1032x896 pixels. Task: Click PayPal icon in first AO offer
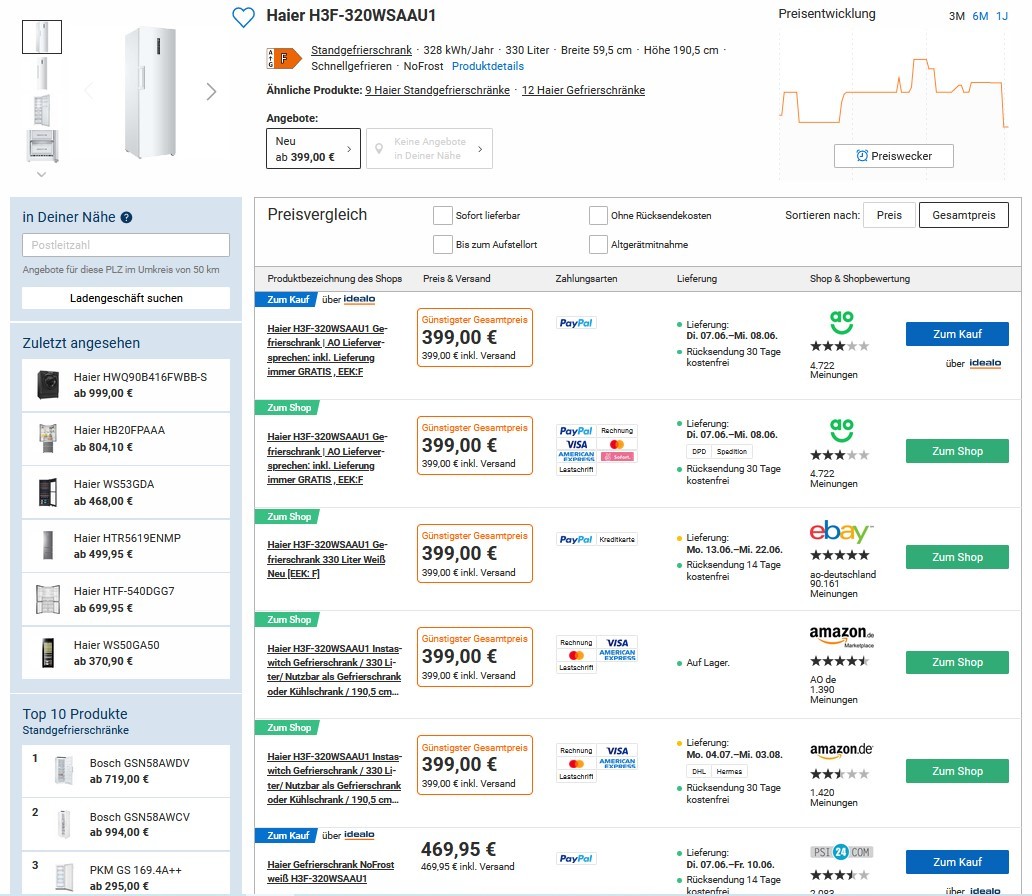[576, 323]
